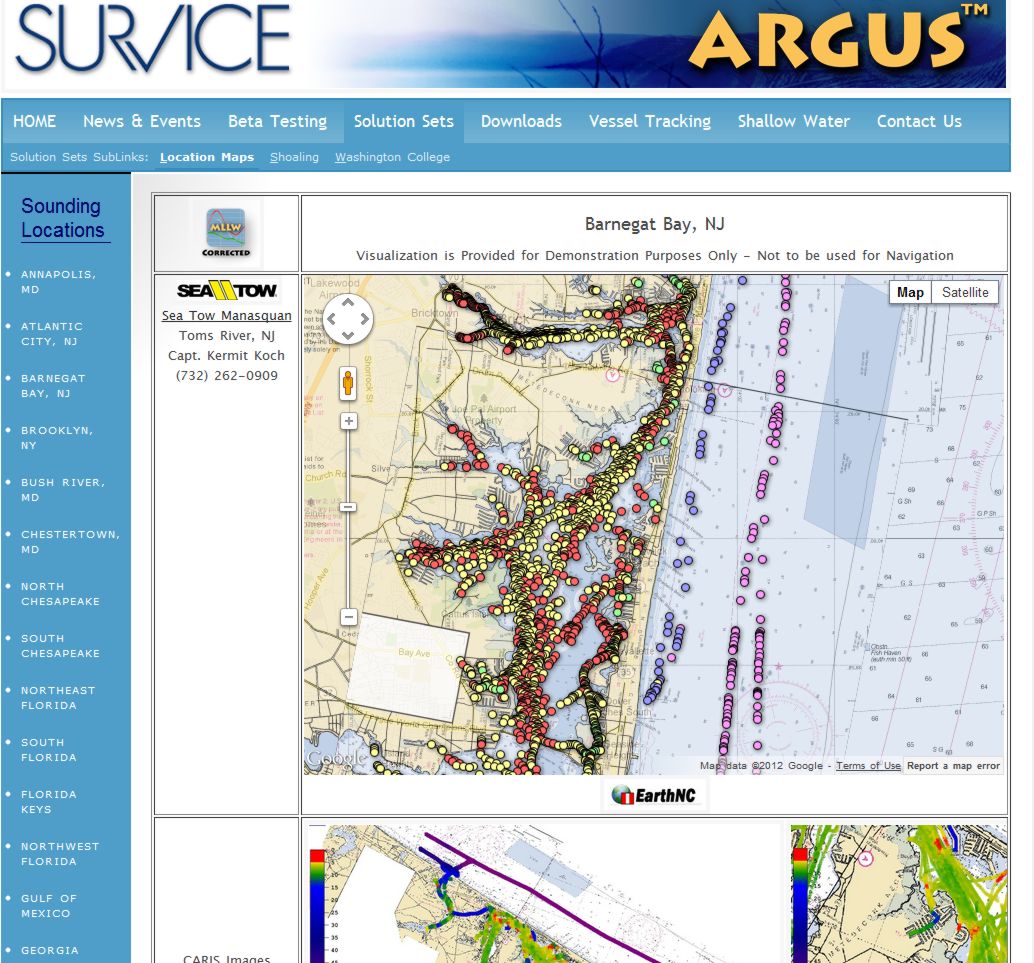
Task: Pan the map up with the arrow
Action: [x=348, y=303]
